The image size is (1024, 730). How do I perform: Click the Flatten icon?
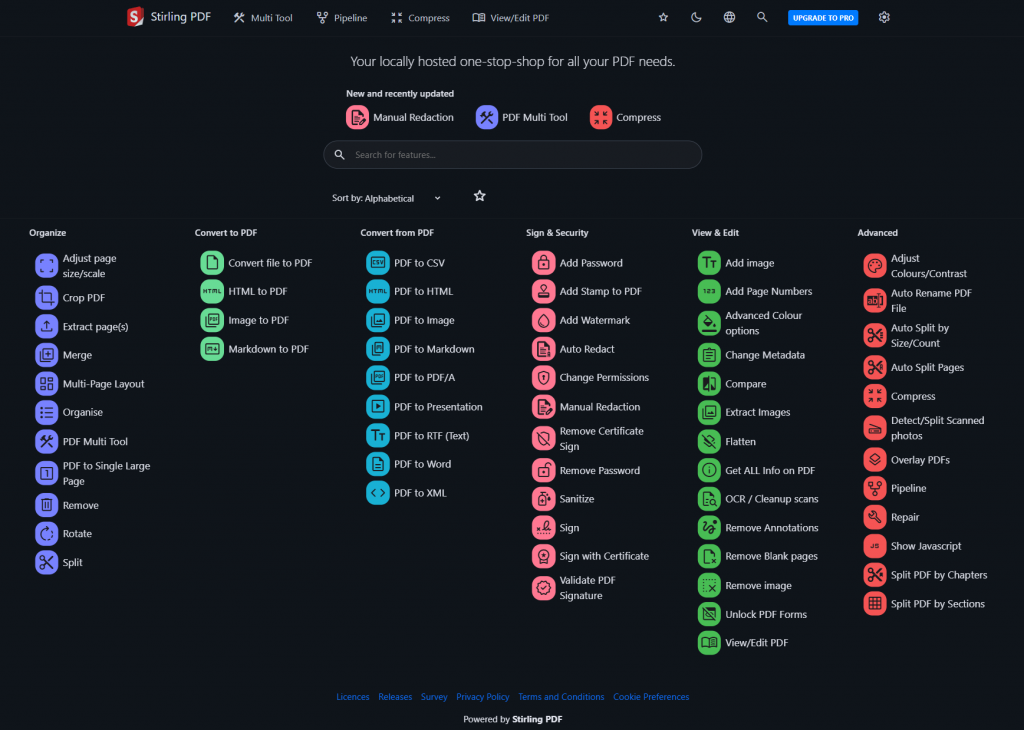(709, 441)
